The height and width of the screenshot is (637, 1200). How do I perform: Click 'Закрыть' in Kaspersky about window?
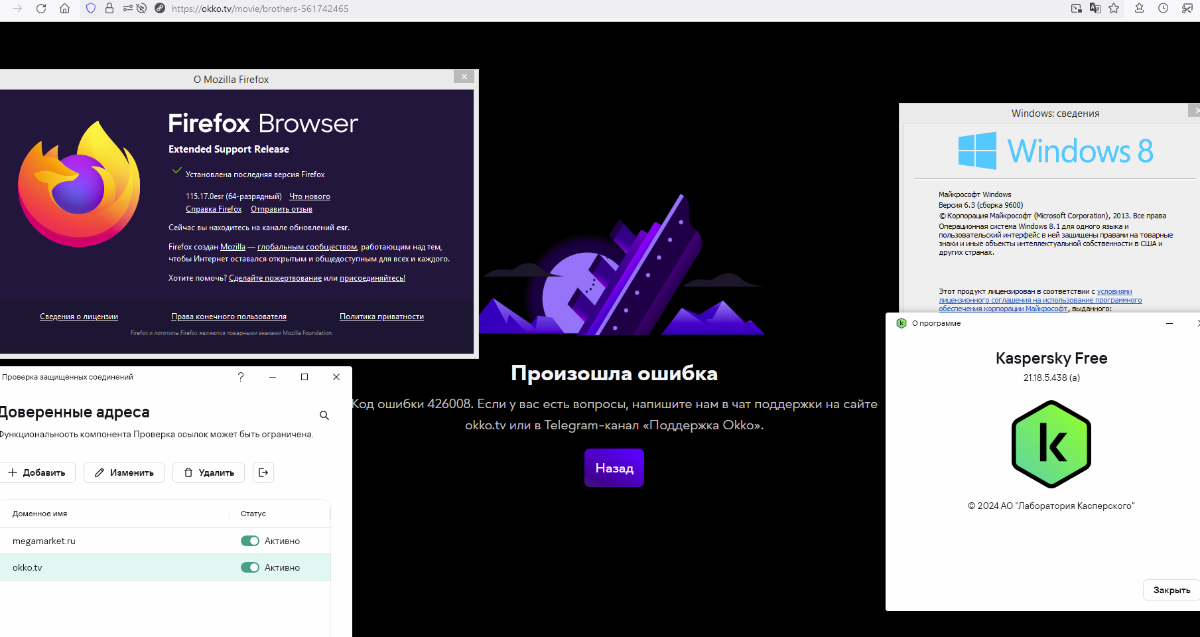pos(1171,590)
